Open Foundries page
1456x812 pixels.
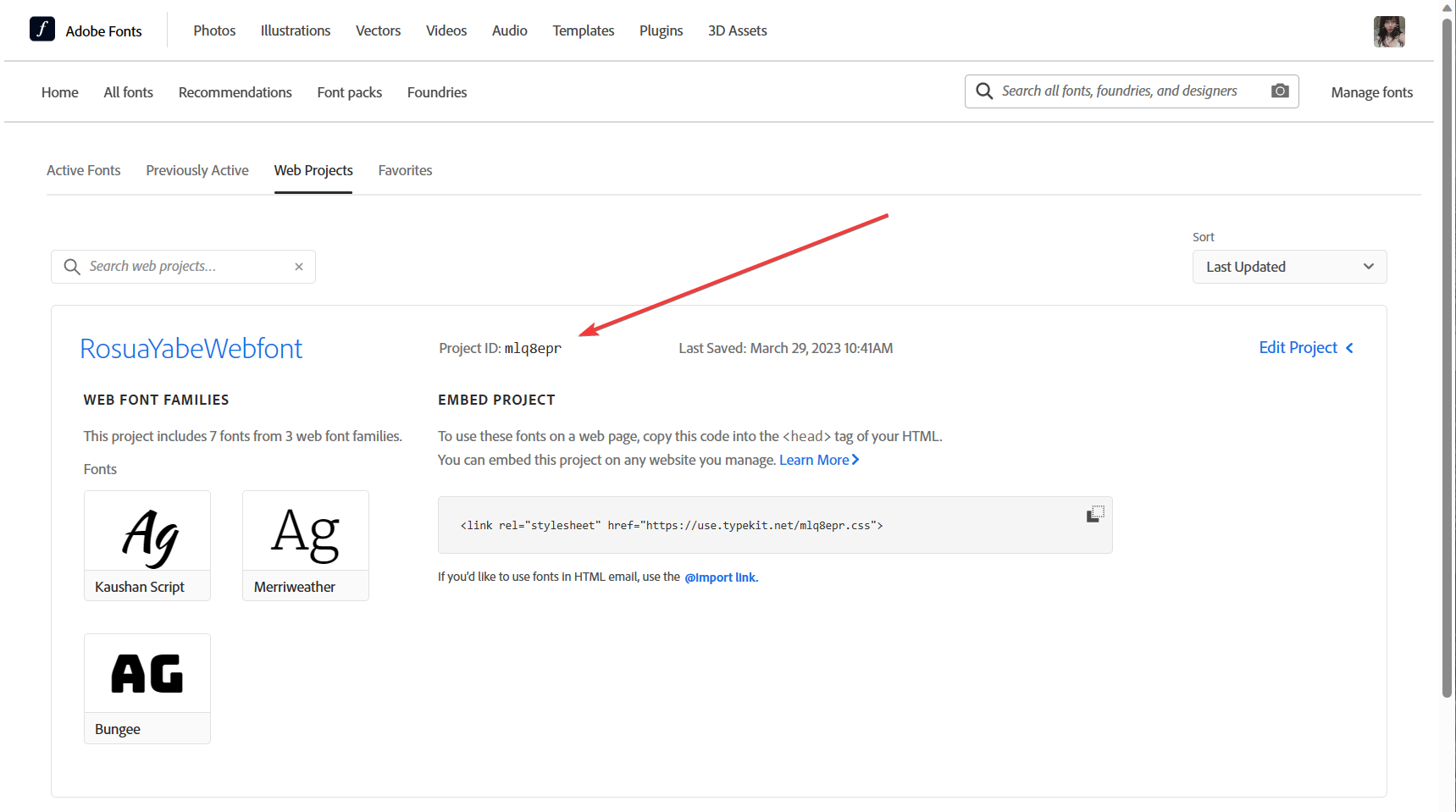437,92
